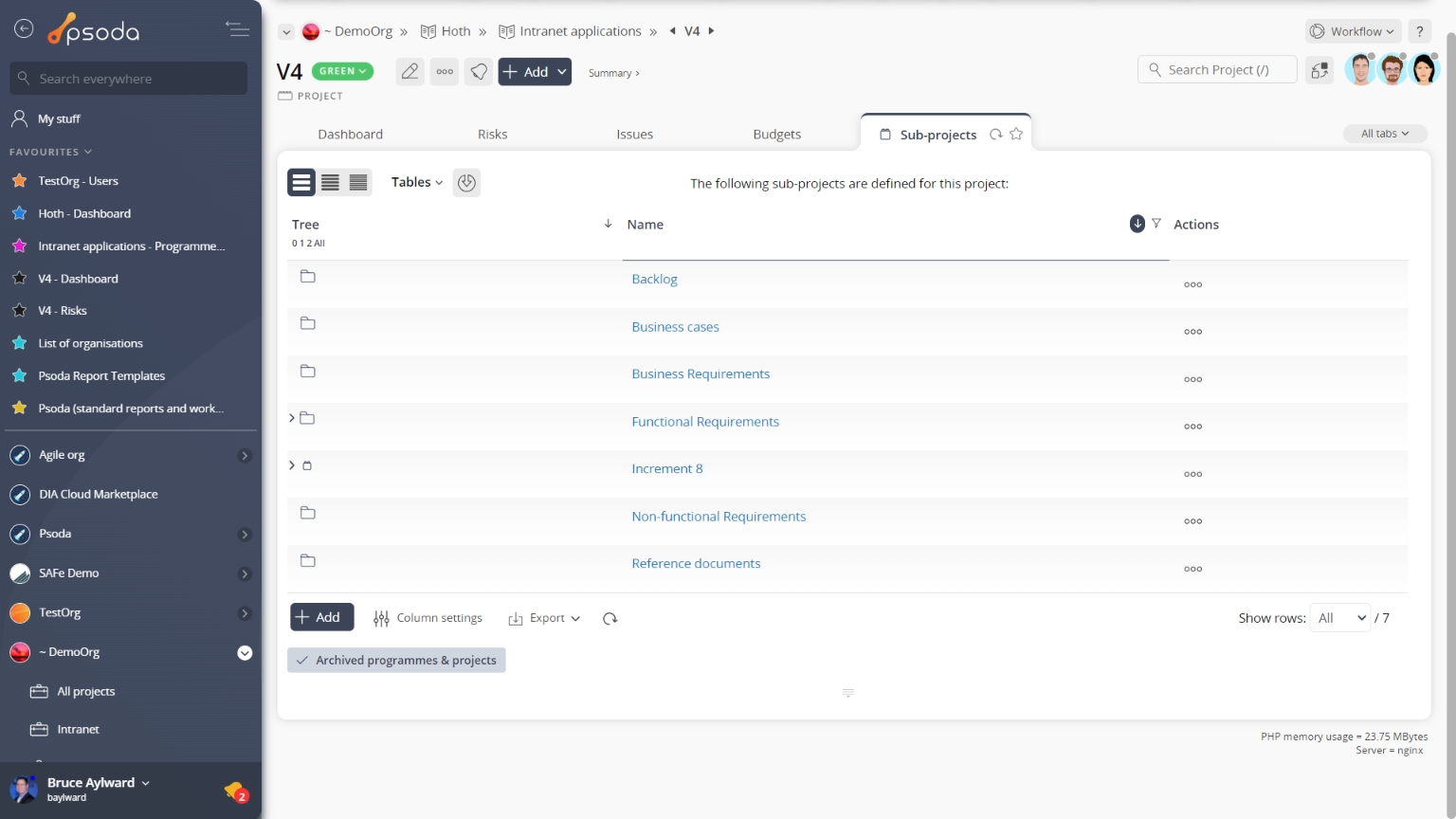Open the Business cases link

tap(675, 326)
